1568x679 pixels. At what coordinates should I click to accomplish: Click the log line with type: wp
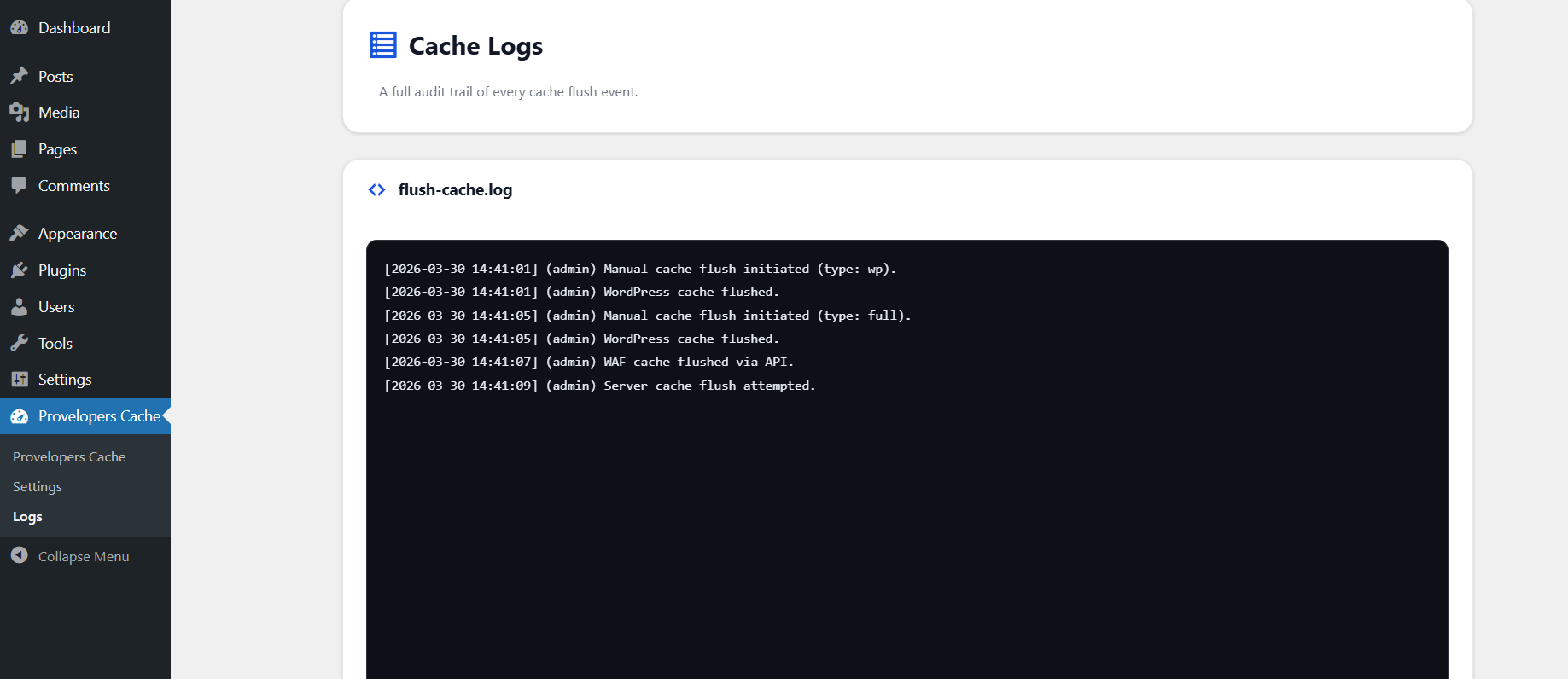tap(640, 269)
